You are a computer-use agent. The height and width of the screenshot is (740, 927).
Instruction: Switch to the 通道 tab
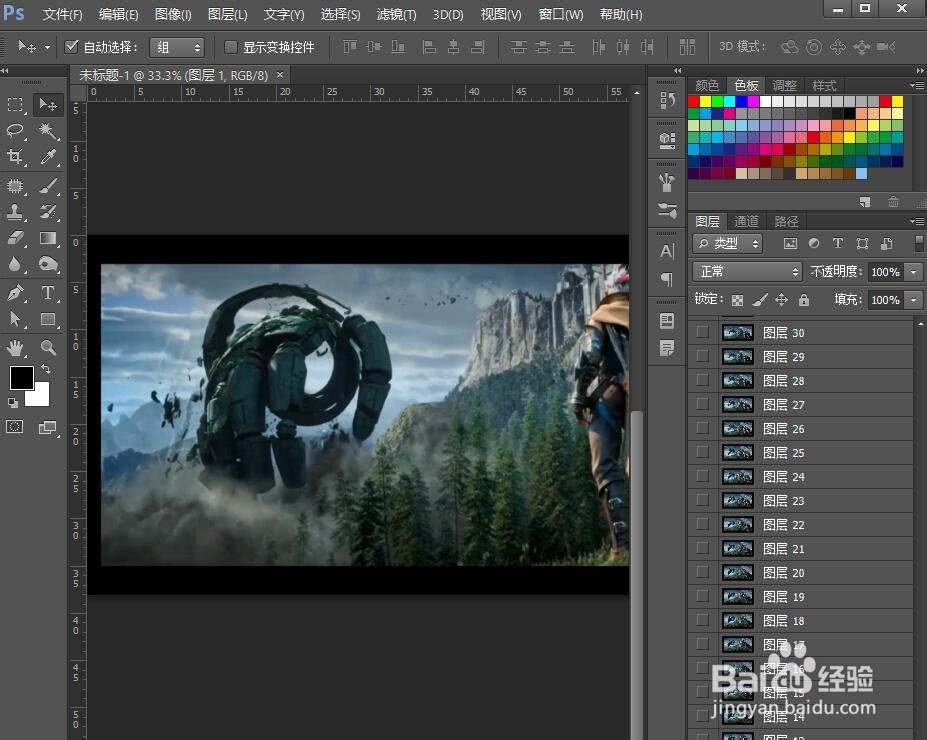coord(746,221)
